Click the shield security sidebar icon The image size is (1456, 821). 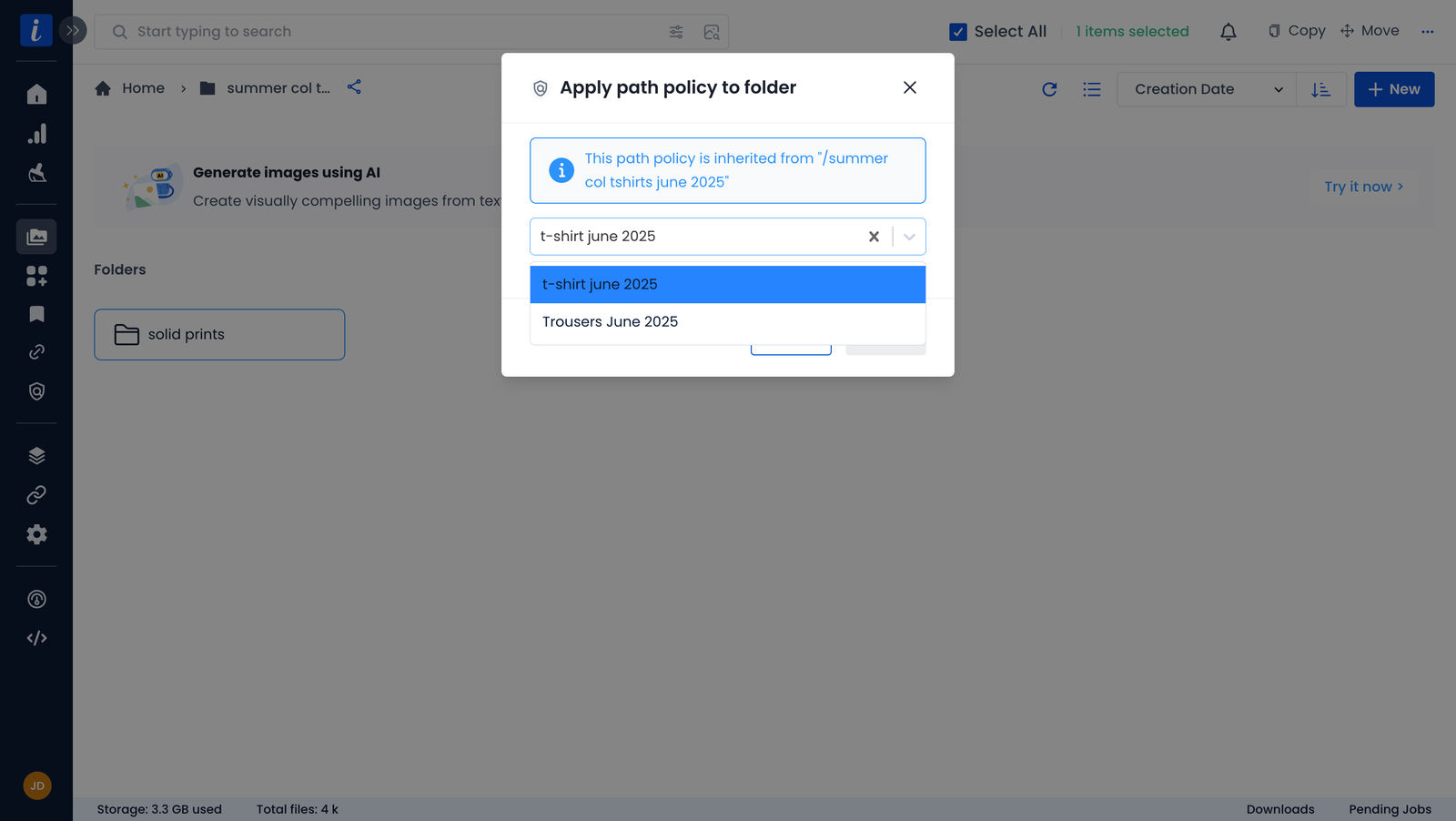[x=36, y=391]
